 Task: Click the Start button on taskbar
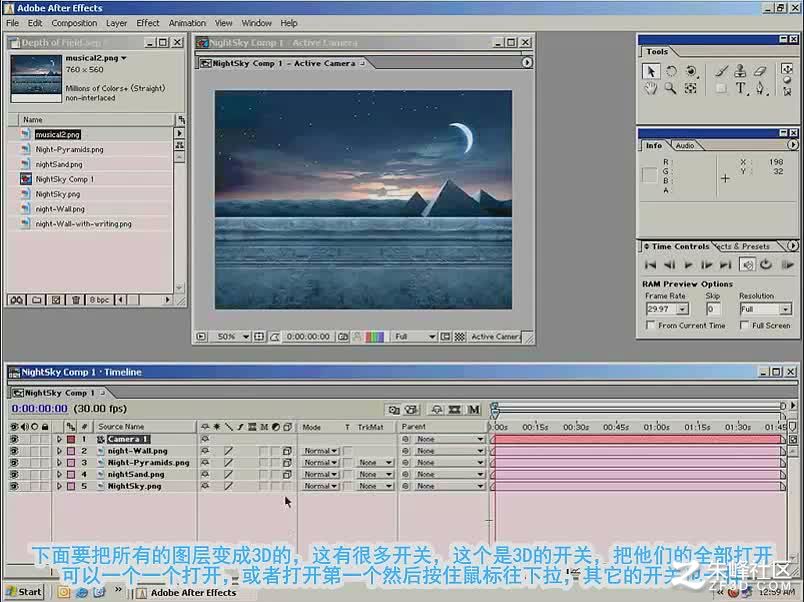[x=24, y=592]
